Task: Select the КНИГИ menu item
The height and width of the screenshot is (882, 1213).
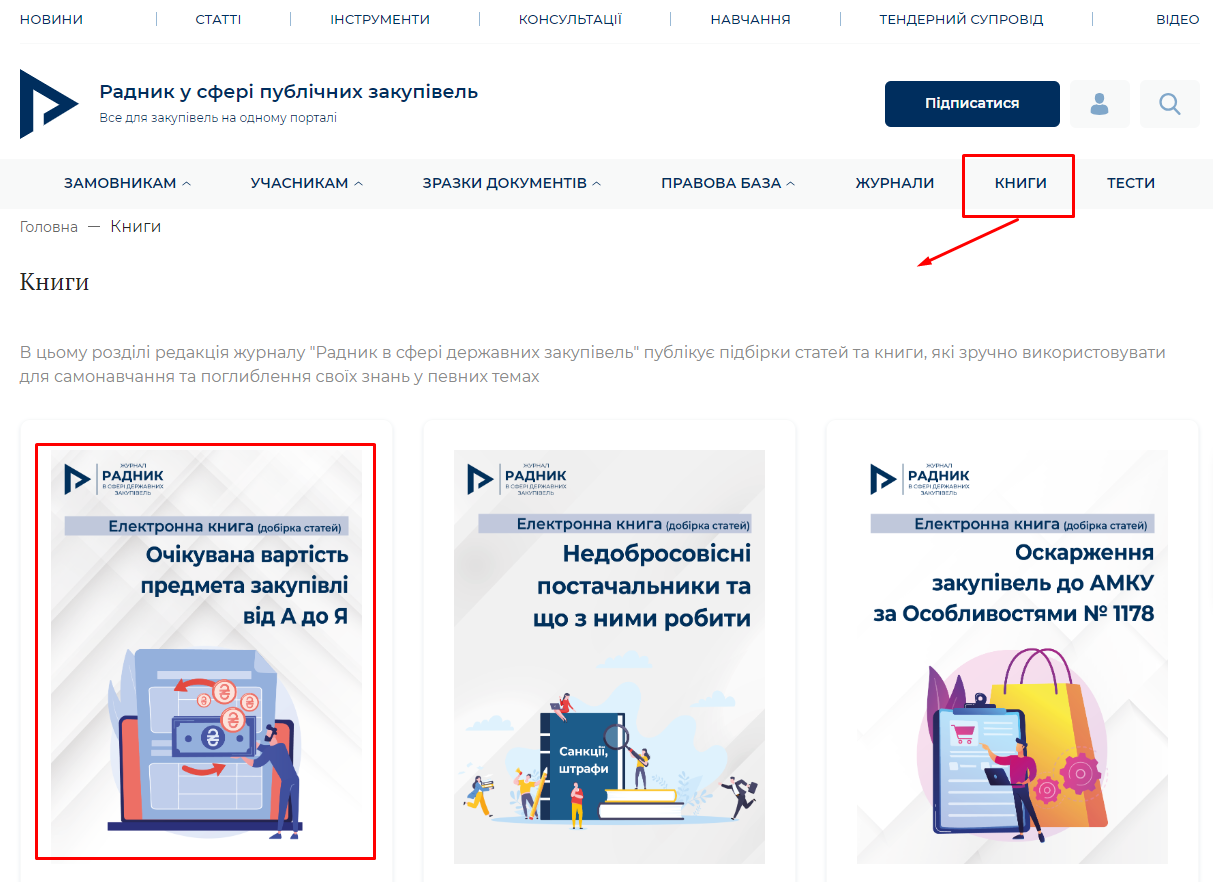Action: point(1020,183)
